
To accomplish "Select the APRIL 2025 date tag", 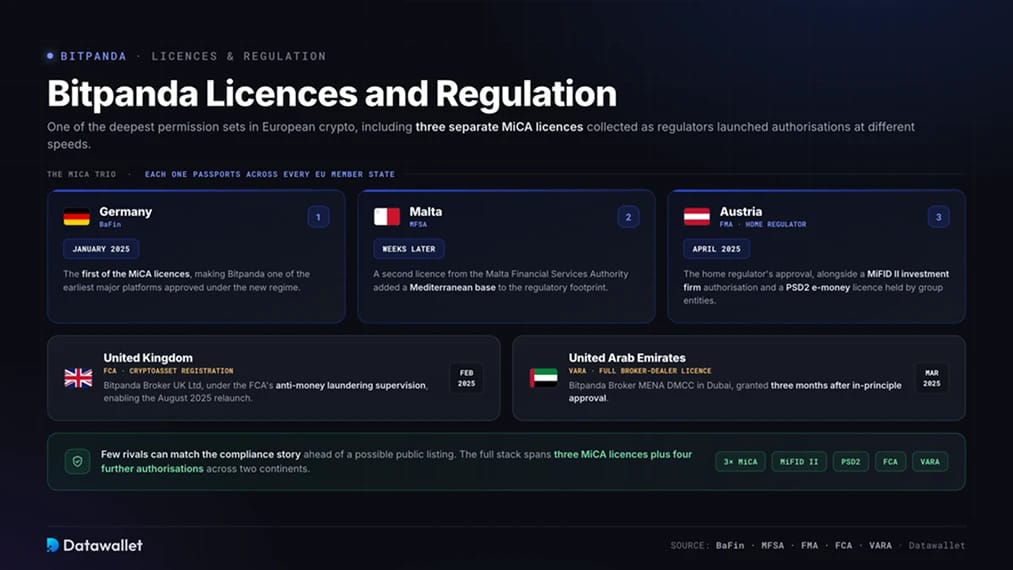I will [716, 249].
